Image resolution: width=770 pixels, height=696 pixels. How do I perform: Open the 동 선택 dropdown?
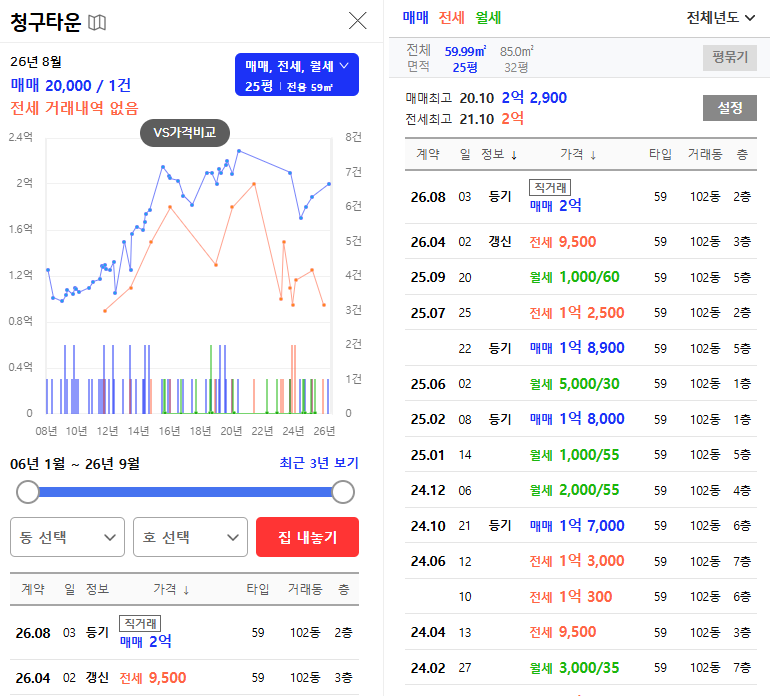tap(67, 537)
